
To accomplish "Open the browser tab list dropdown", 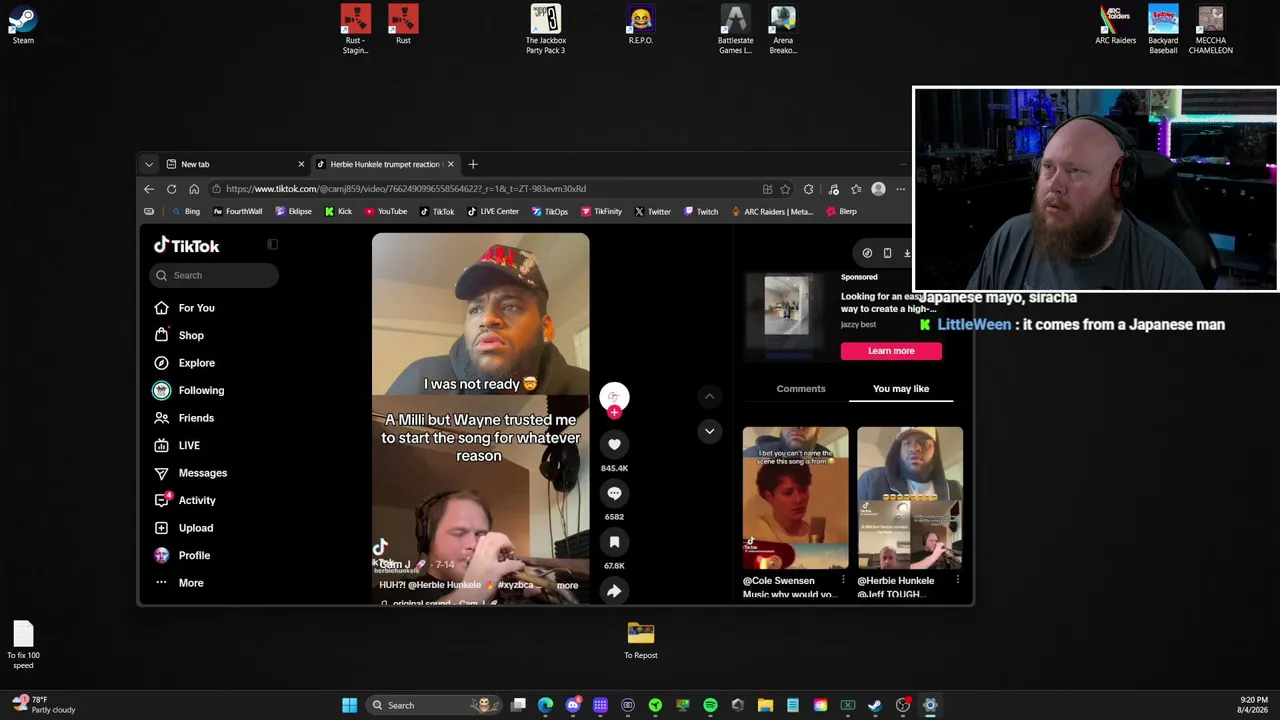I will tap(149, 164).
